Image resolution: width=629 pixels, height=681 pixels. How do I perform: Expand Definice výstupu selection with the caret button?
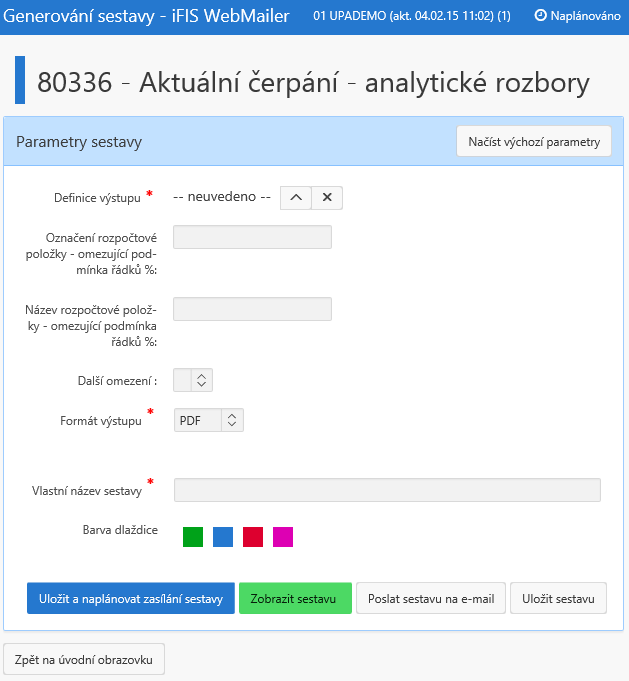coord(296,198)
